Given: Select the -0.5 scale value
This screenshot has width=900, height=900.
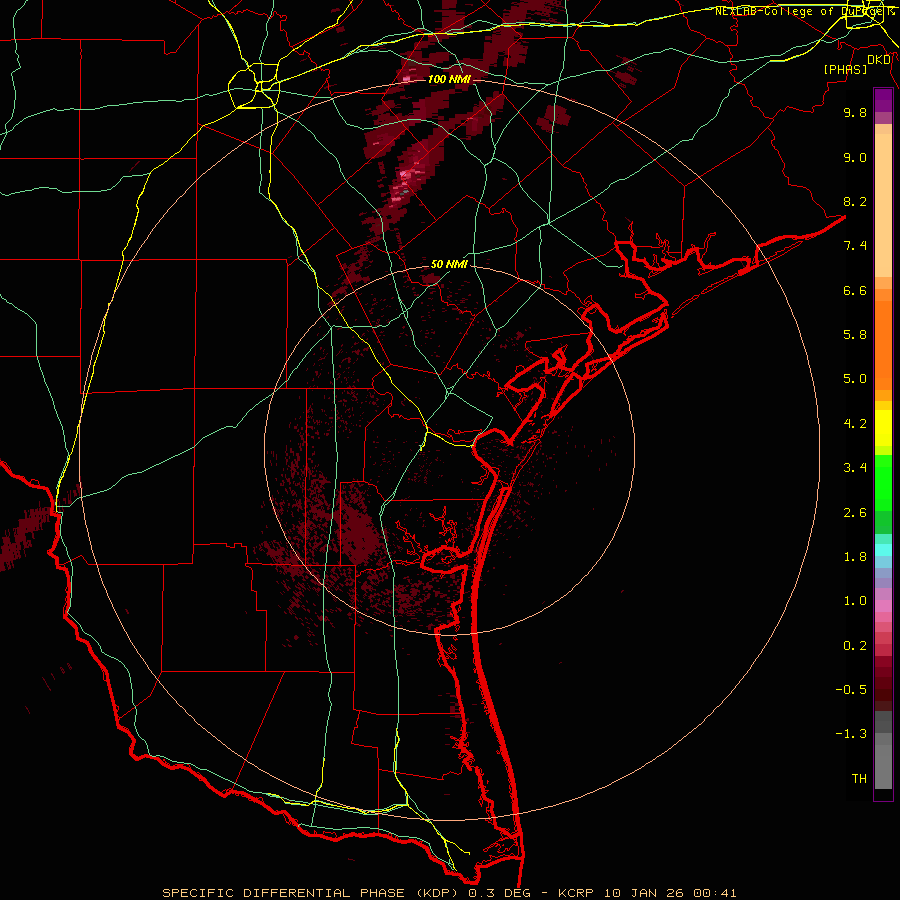Looking at the screenshot, I should 851,690.
